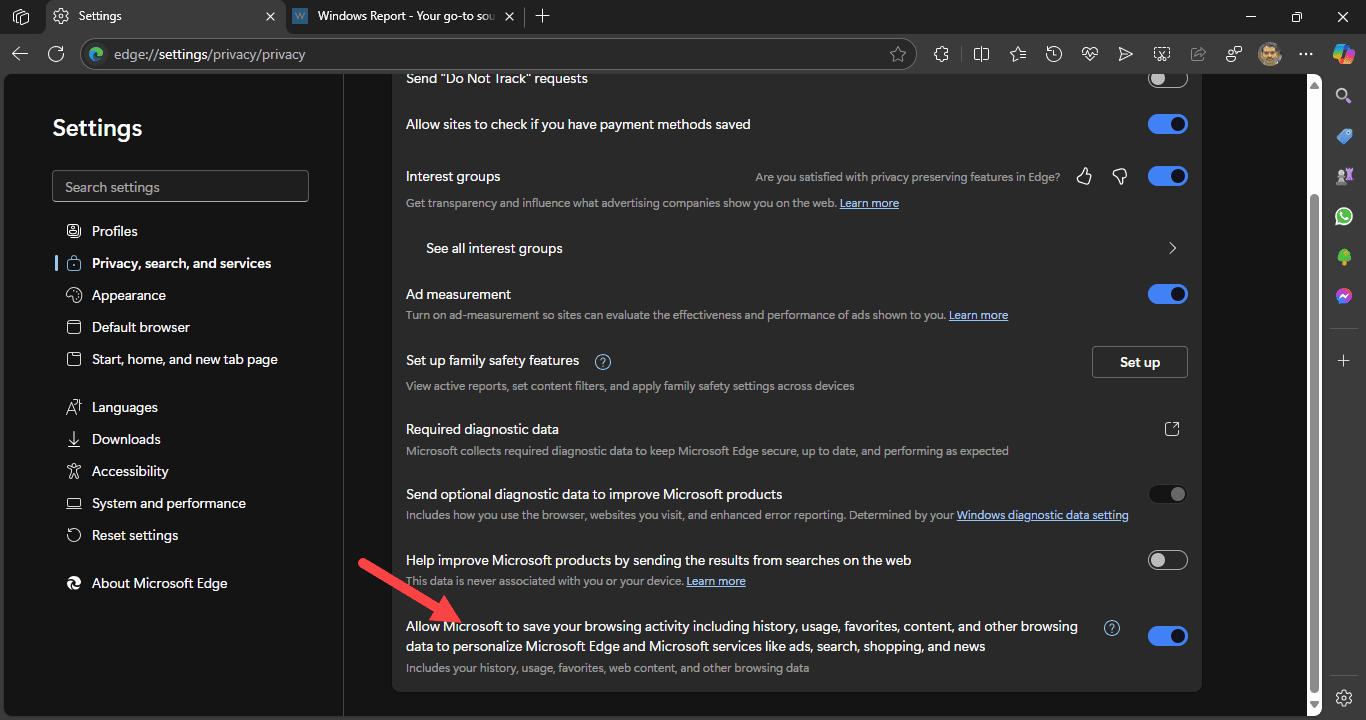
Task: Open sidebar Games chess icon
Action: click(x=1344, y=176)
